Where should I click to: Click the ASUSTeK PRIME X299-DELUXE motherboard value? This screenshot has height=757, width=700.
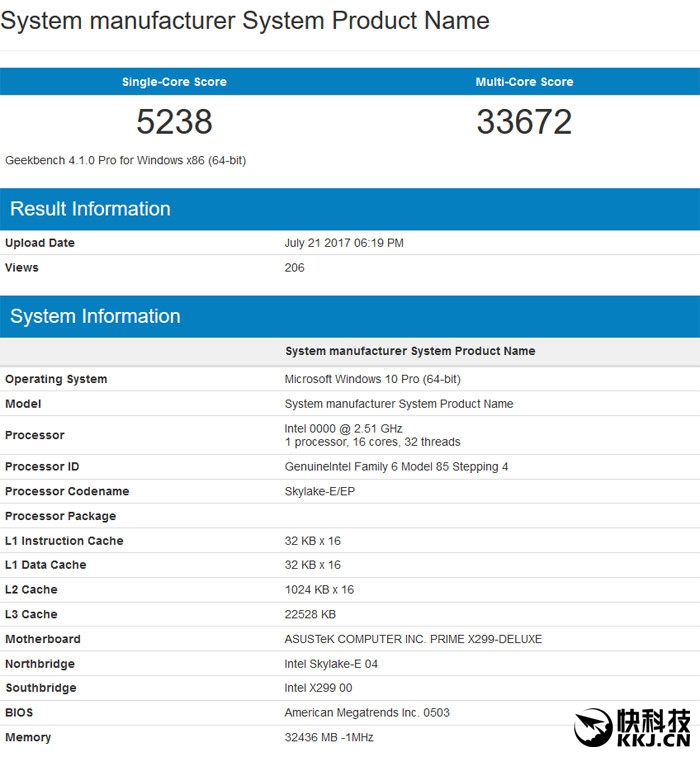click(413, 639)
